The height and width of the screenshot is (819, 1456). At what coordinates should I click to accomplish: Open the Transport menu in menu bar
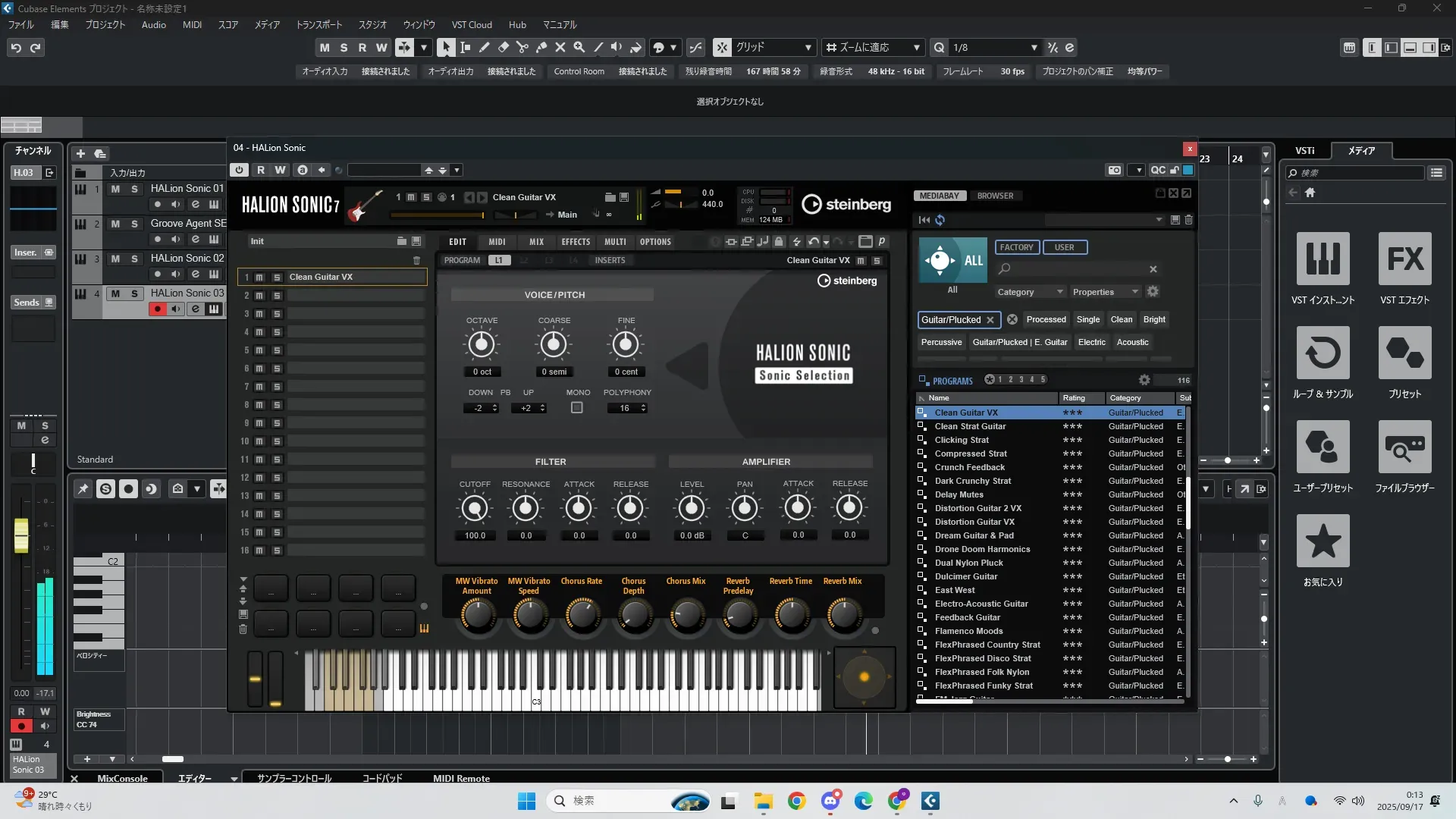(318, 24)
